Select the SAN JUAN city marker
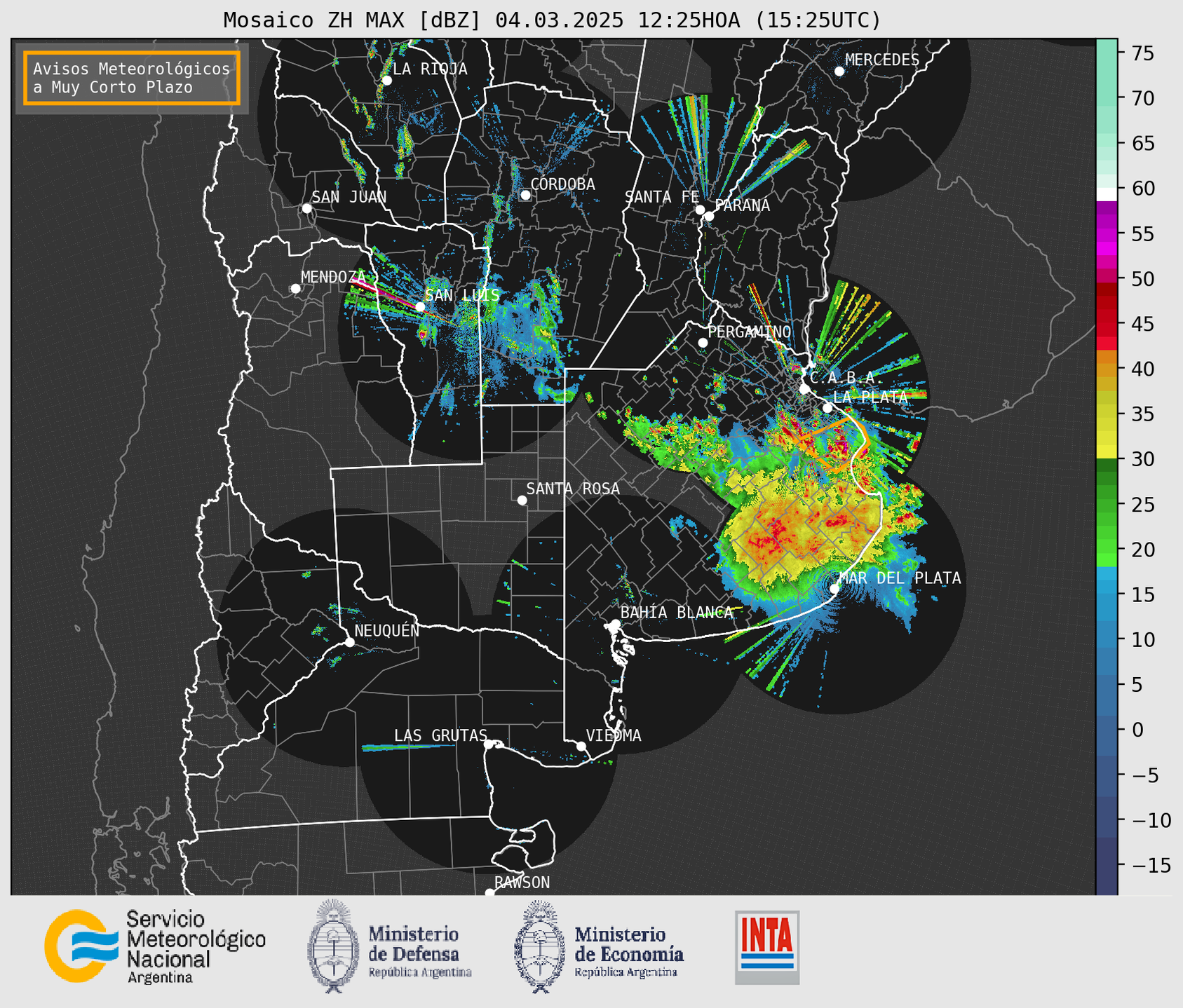1183x1008 pixels. point(306,208)
